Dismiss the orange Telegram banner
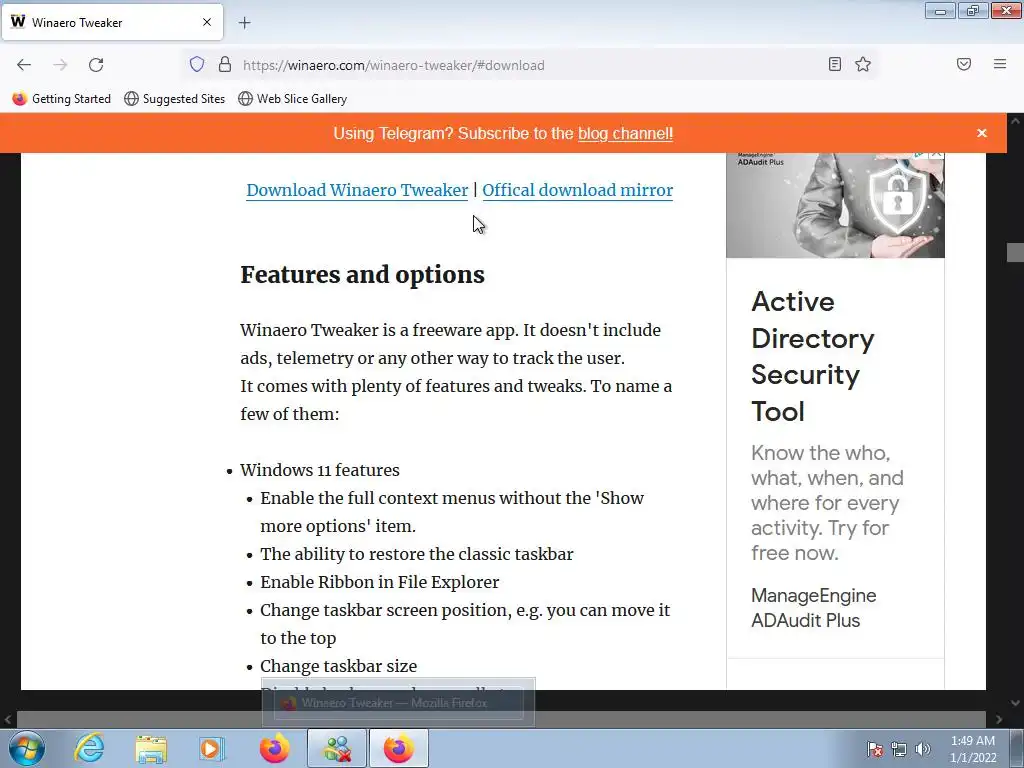 [x=982, y=133]
